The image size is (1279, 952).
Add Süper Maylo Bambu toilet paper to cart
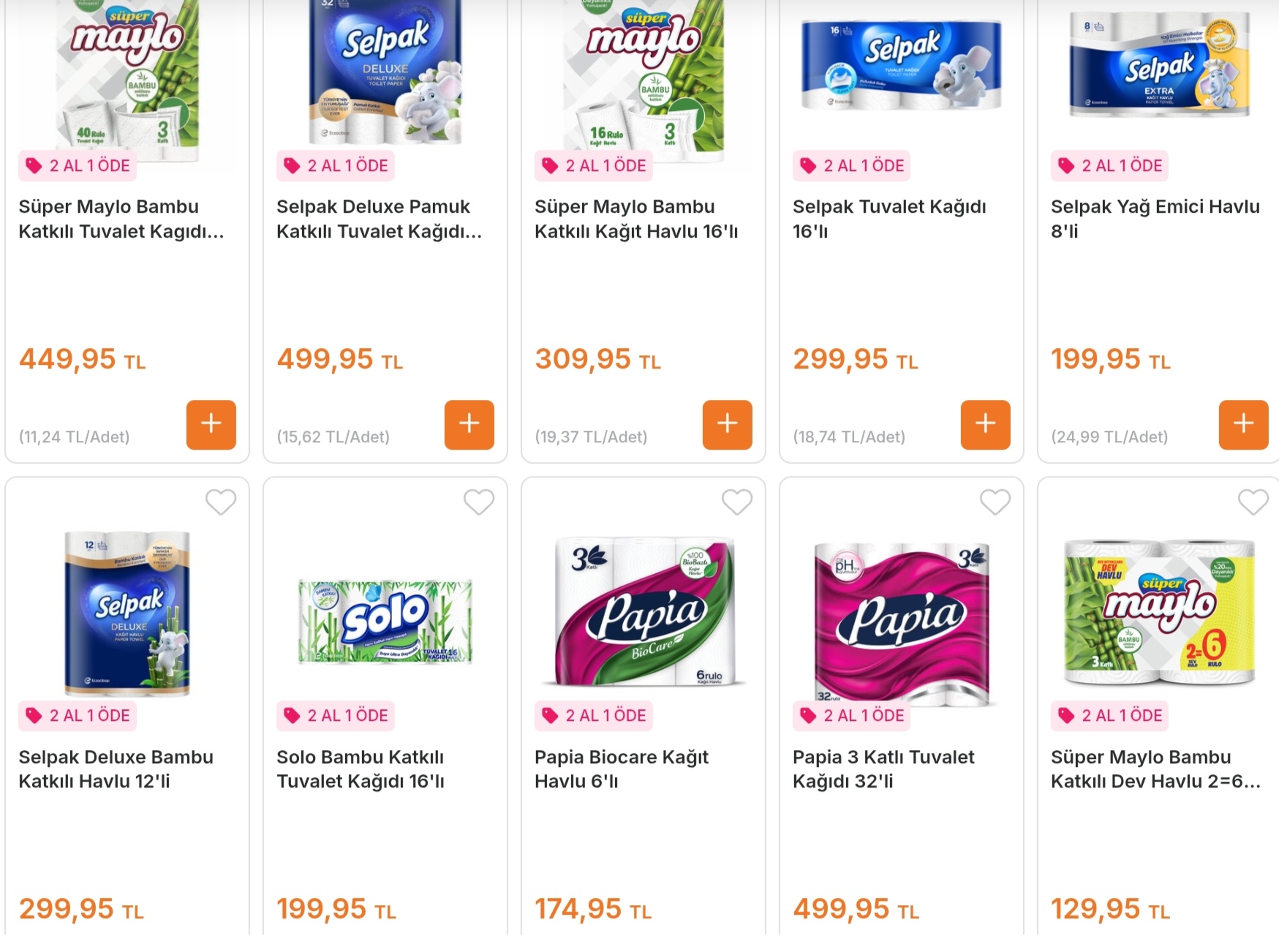[211, 424]
